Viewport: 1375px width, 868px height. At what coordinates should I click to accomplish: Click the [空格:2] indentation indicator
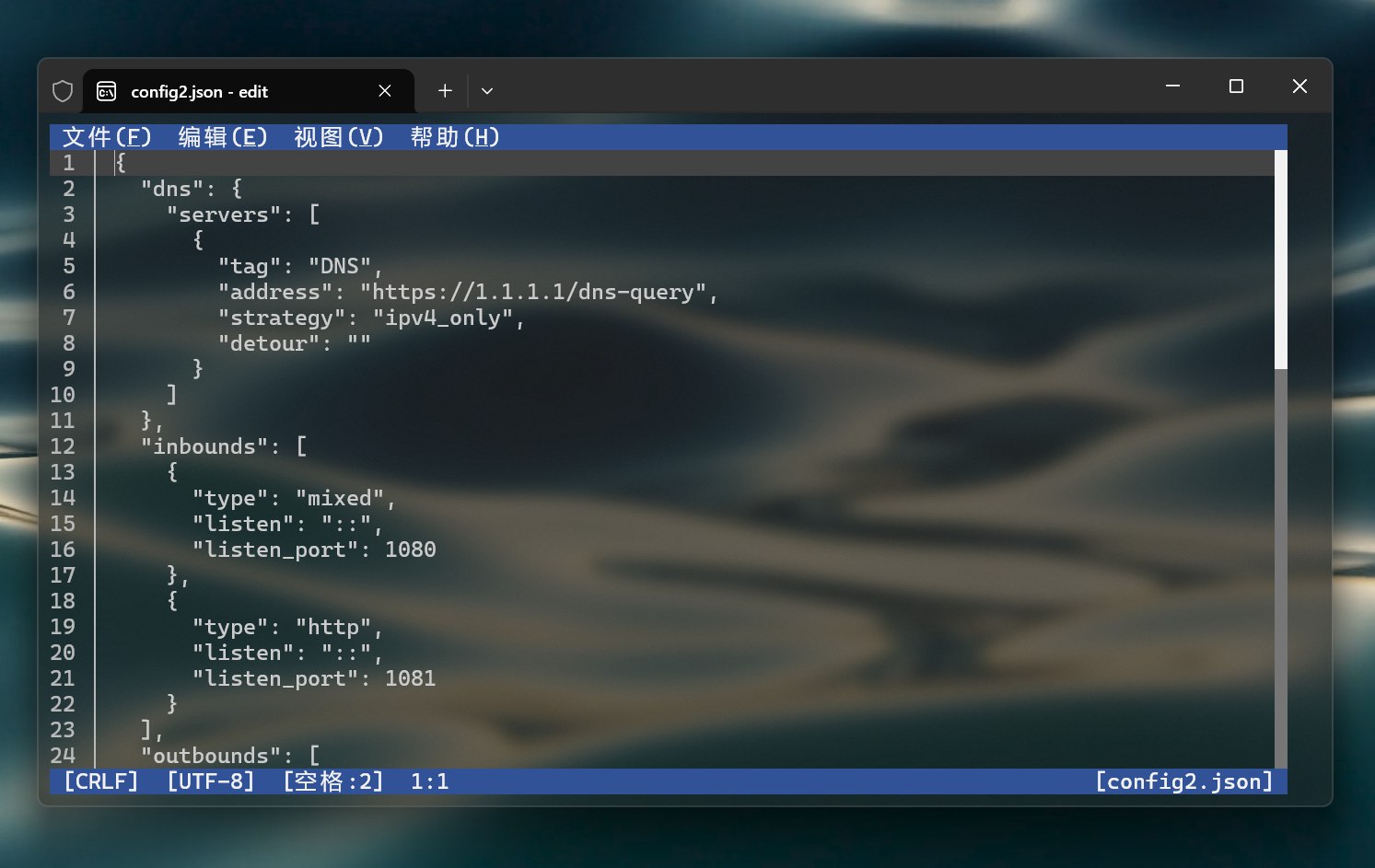(x=333, y=781)
